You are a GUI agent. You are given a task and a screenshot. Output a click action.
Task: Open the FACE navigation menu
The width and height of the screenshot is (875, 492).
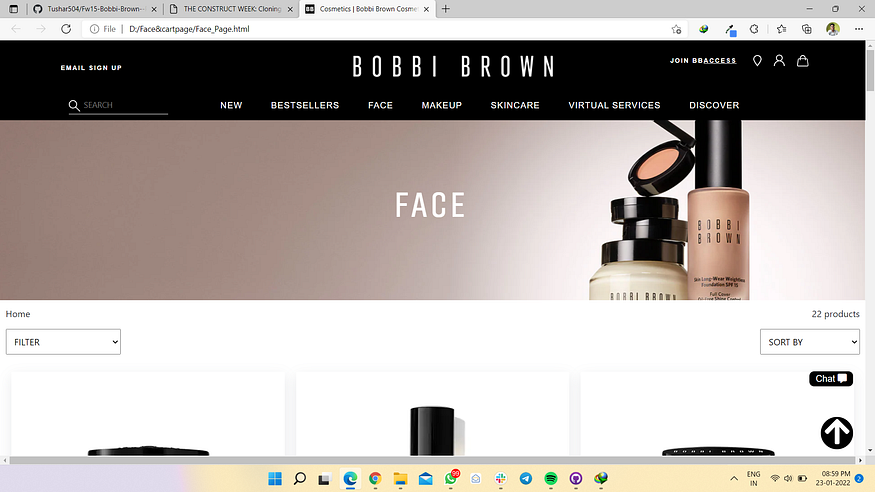coord(380,105)
